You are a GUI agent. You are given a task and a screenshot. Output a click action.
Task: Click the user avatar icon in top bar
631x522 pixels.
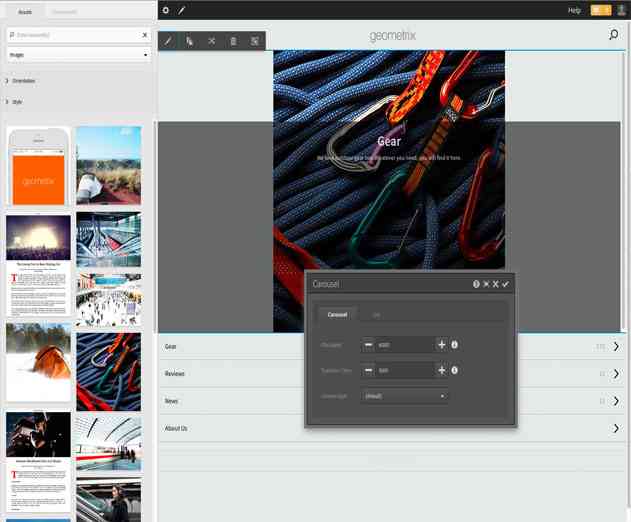pos(622,10)
